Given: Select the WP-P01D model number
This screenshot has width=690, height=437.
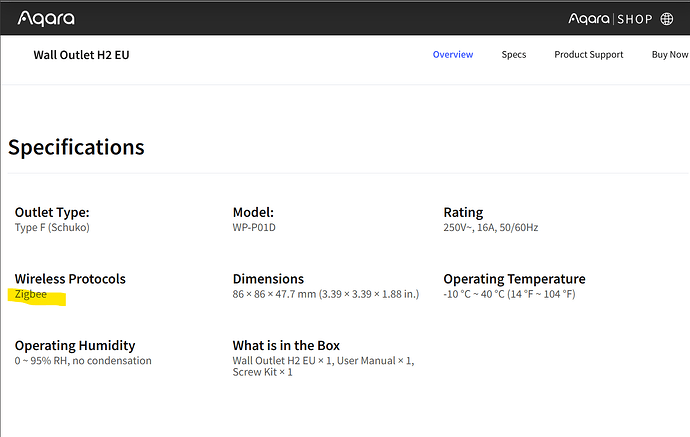Looking at the screenshot, I should point(254,228).
